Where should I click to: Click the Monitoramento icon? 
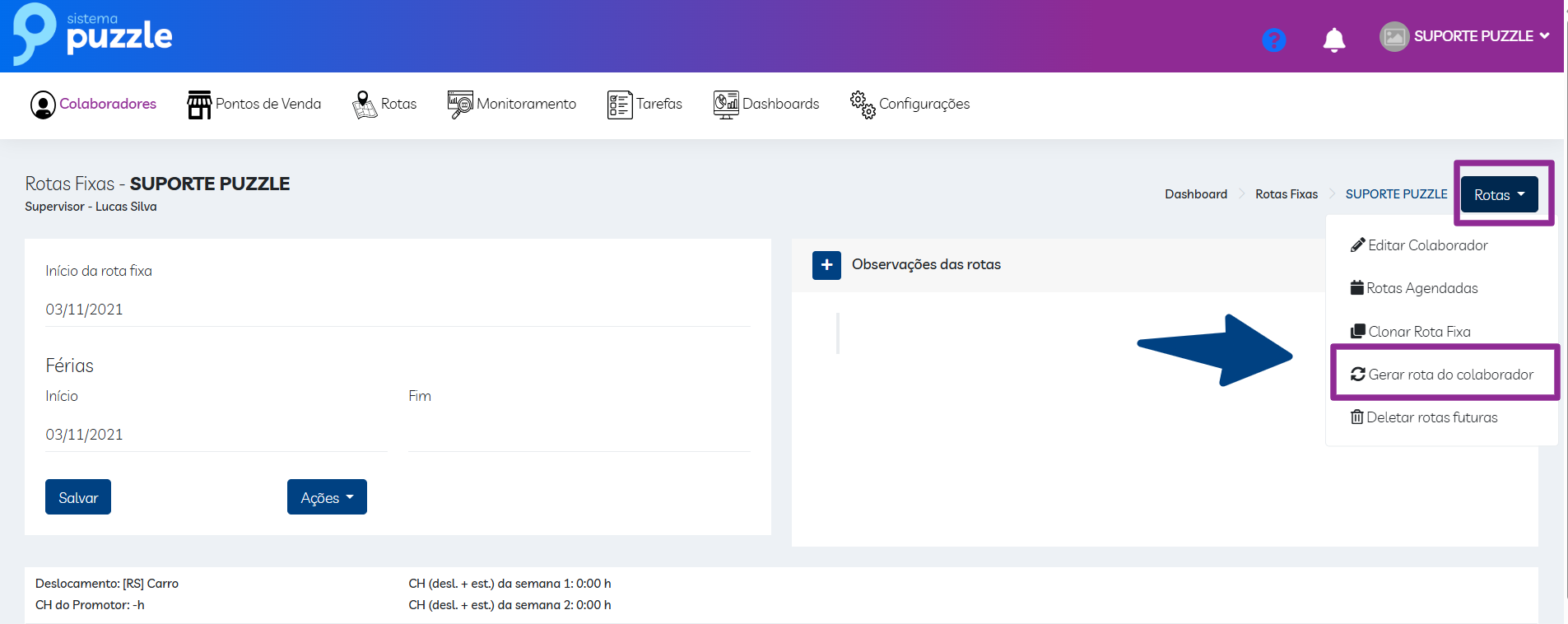click(460, 105)
